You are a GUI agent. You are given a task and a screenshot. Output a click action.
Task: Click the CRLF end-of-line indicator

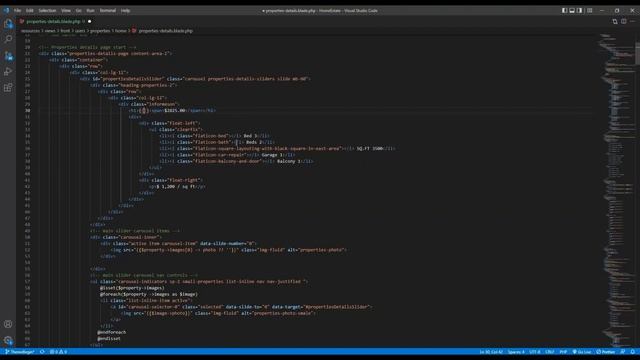pyautogui.click(x=550, y=352)
